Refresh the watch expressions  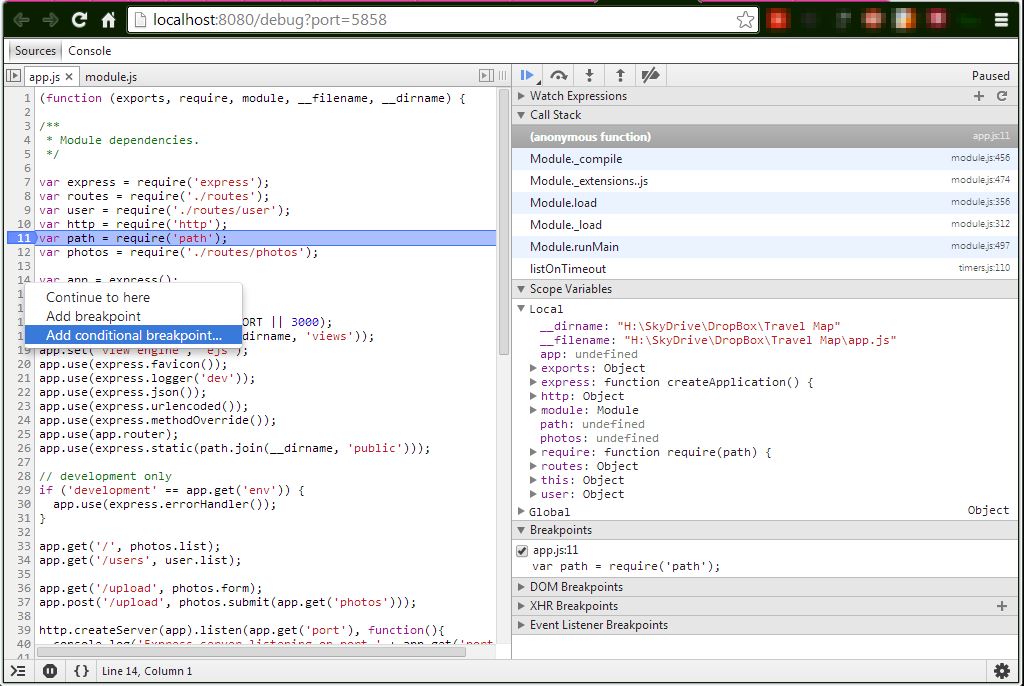coord(1002,96)
